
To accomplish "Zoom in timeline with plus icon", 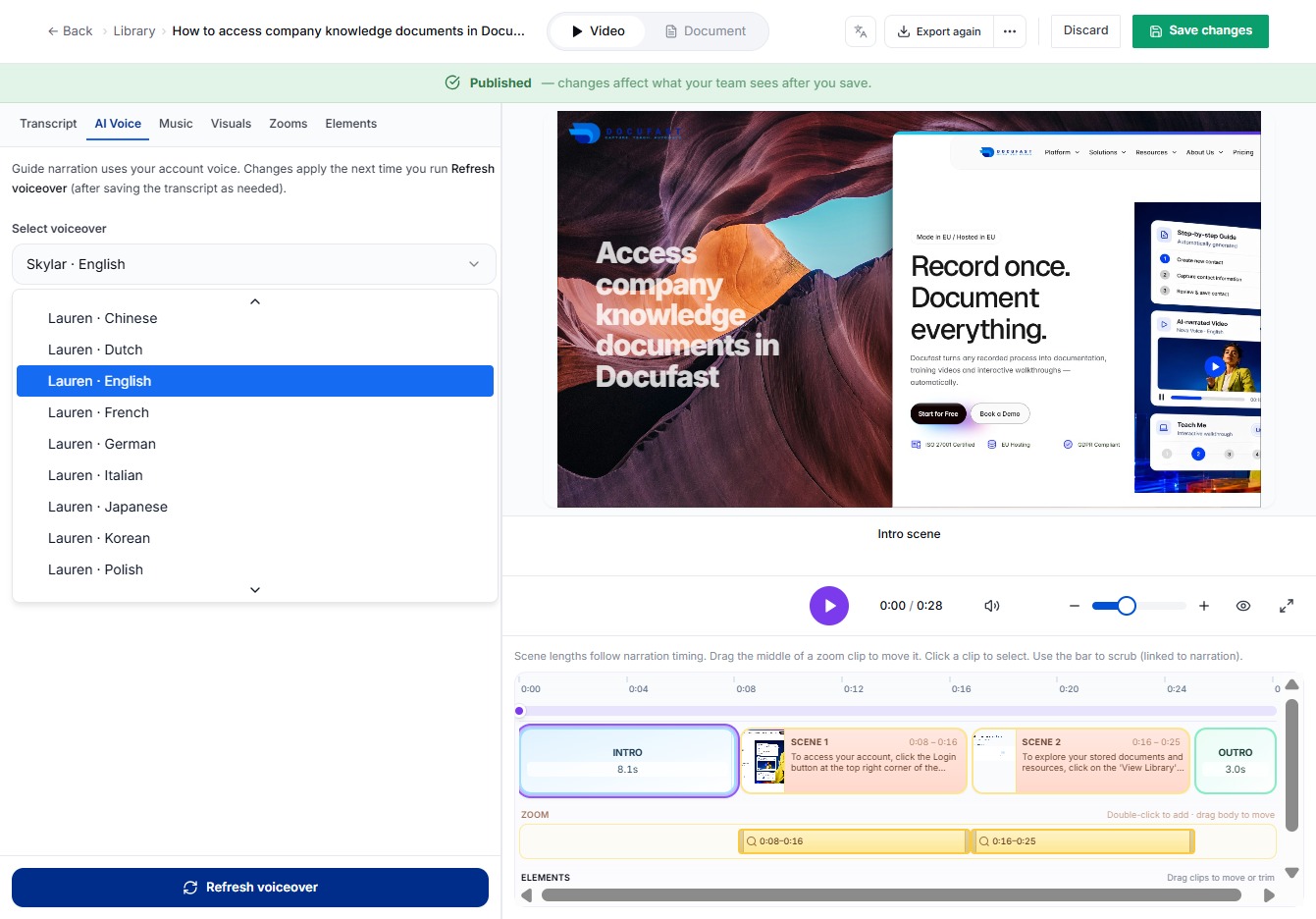I will click(1204, 606).
